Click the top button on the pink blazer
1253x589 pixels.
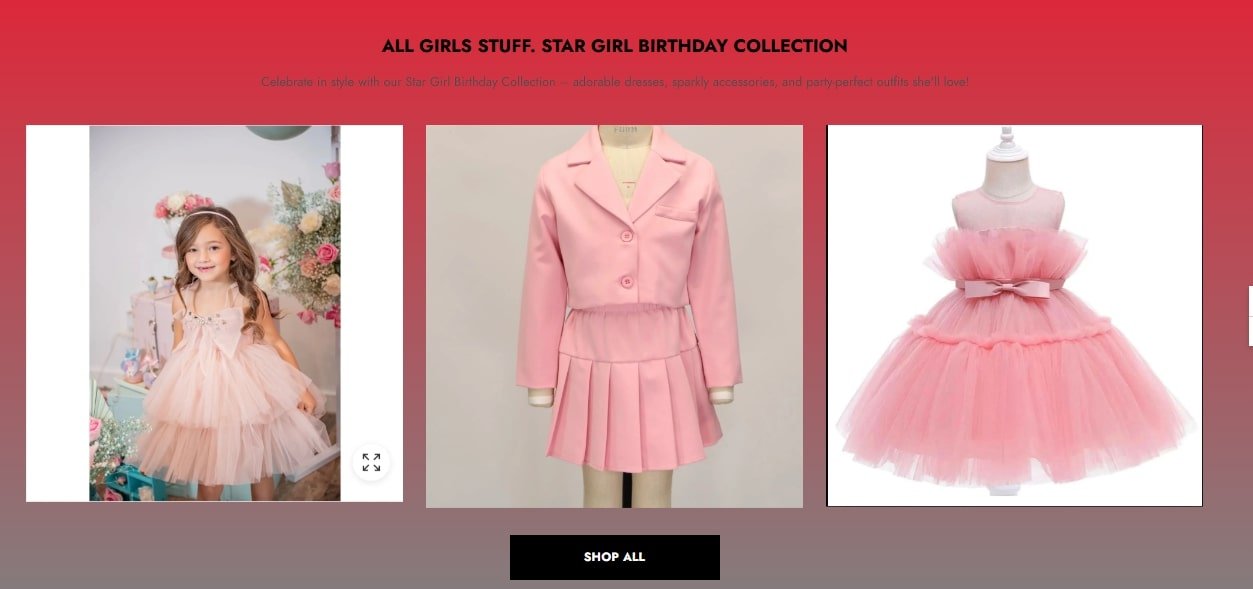(x=626, y=237)
